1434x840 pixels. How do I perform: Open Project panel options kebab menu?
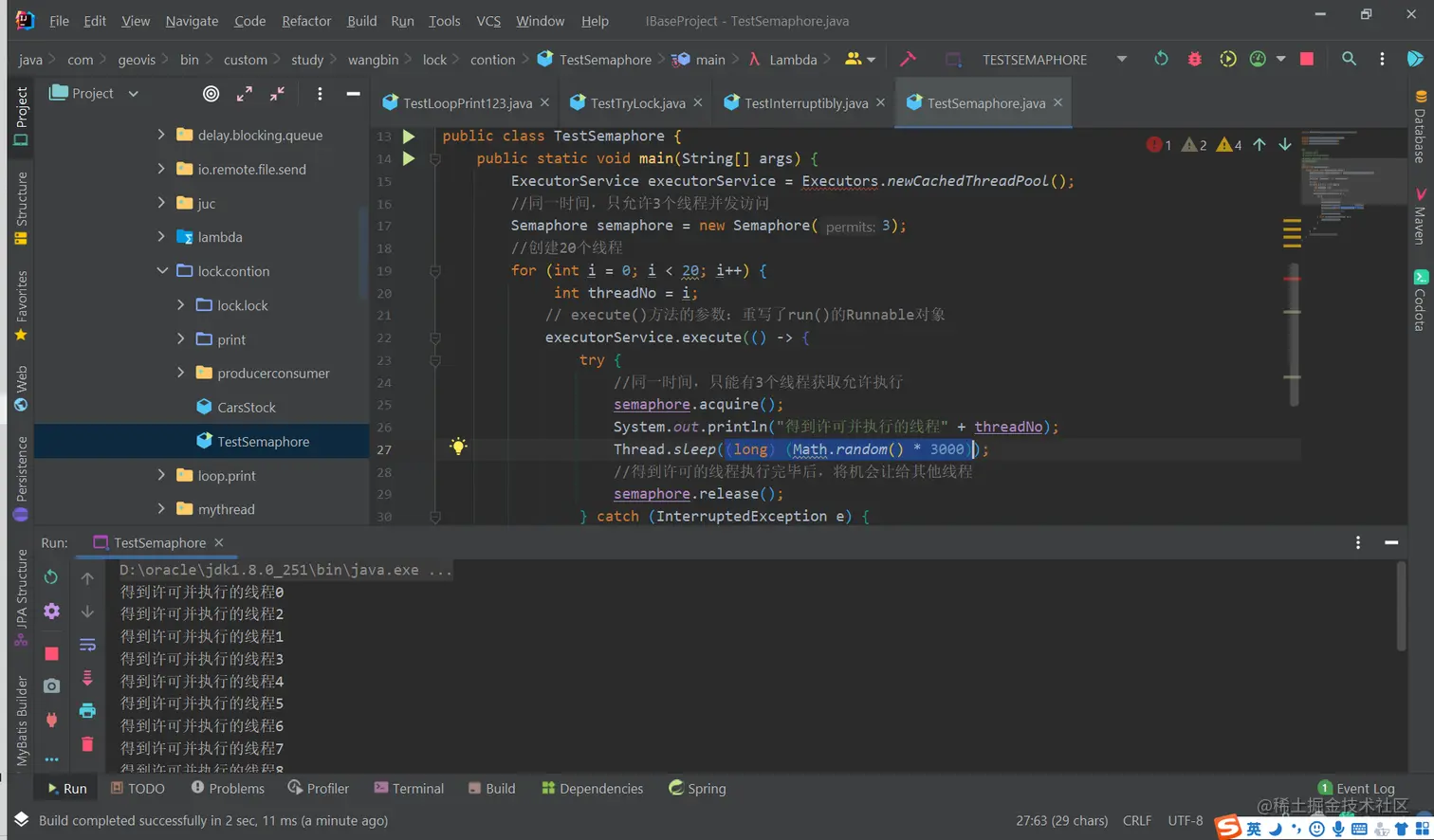click(320, 93)
